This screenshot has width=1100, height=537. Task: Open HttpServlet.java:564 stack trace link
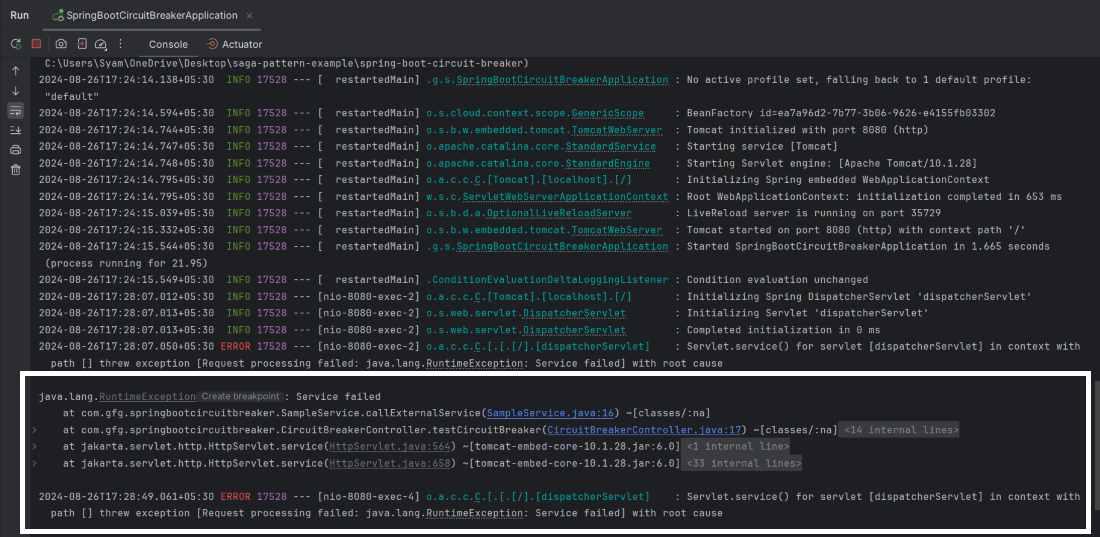point(390,446)
